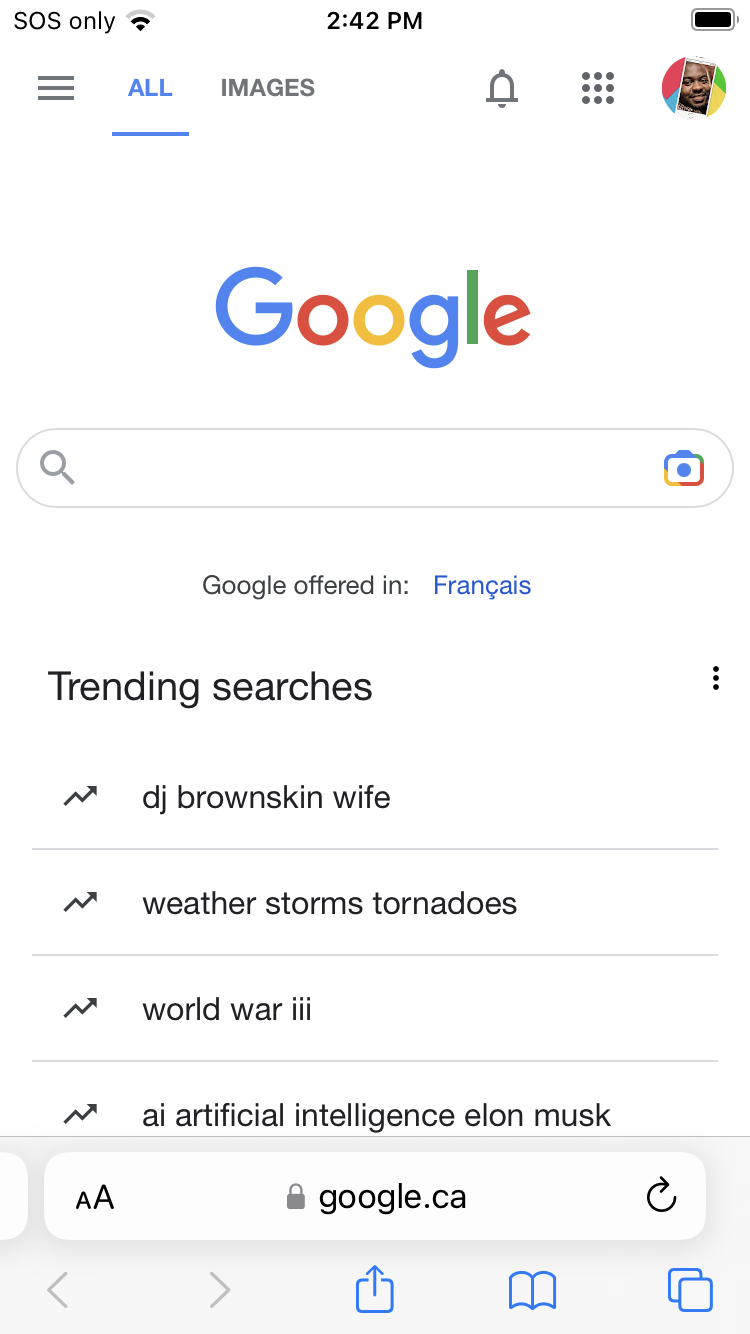750x1334 pixels.
Task: Open the Safari share sheet
Action: click(375, 1290)
